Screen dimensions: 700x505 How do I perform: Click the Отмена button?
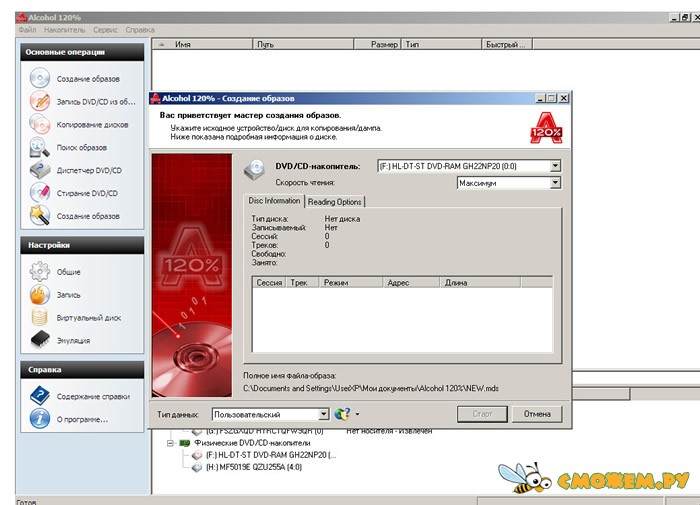(537, 414)
